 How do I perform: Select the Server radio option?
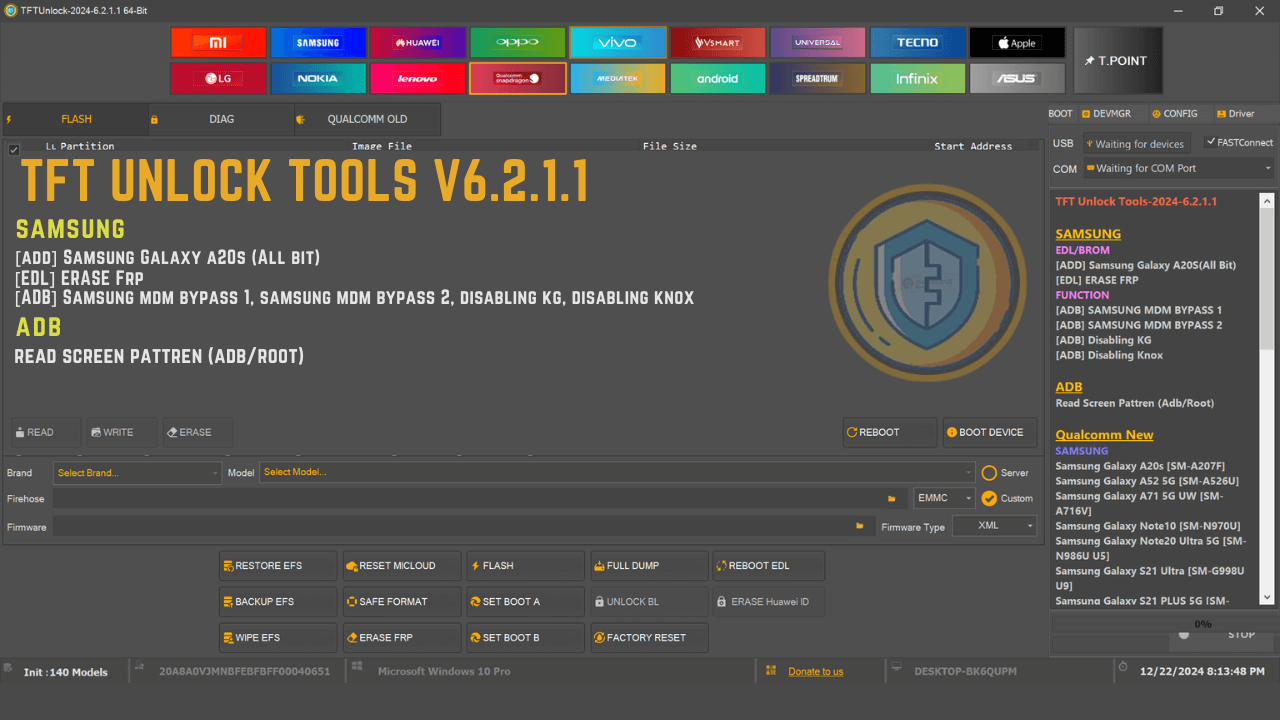click(989, 473)
